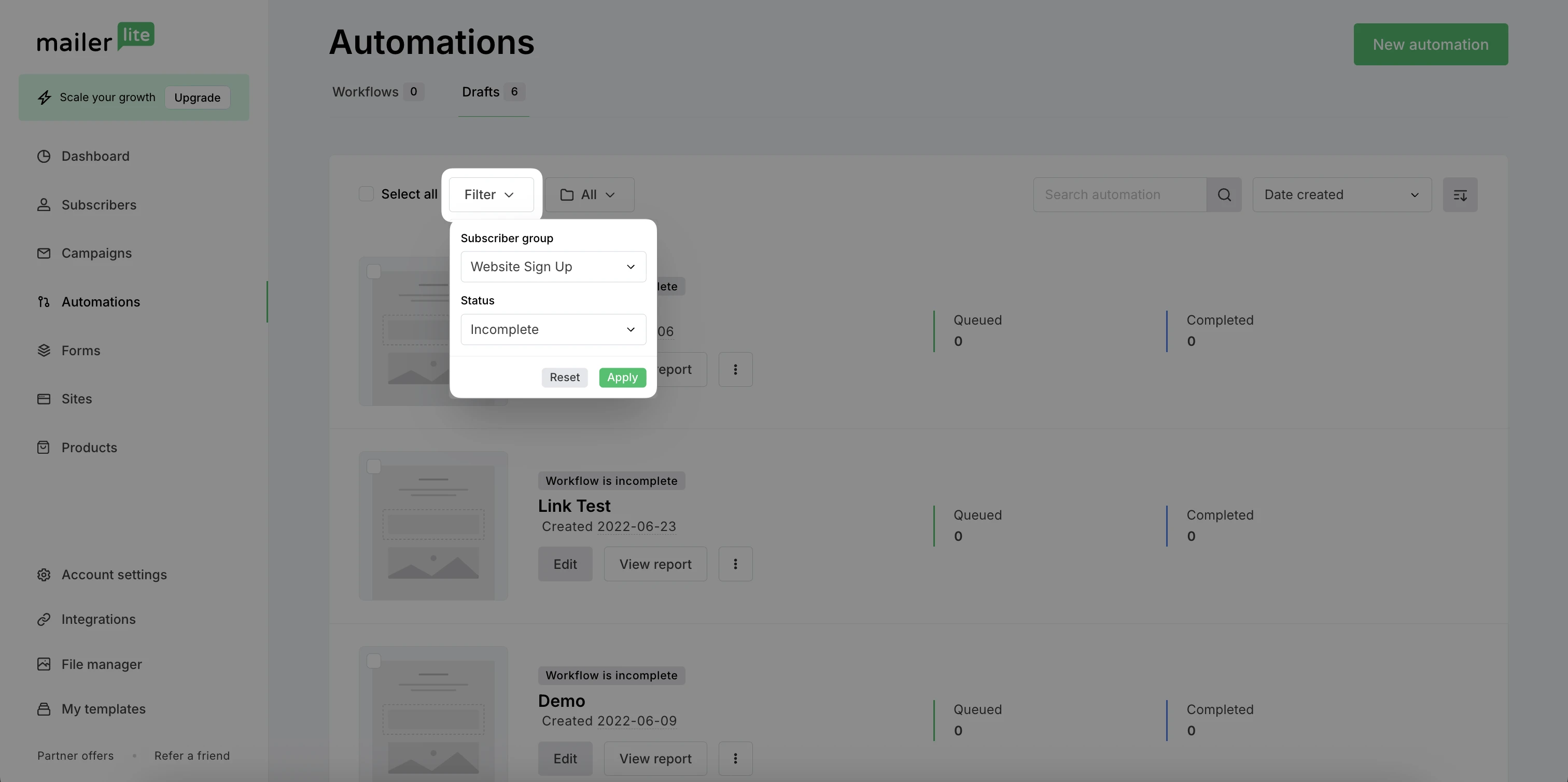The width and height of the screenshot is (1568, 782).
Task: View report for Demo automation
Action: [x=655, y=759]
